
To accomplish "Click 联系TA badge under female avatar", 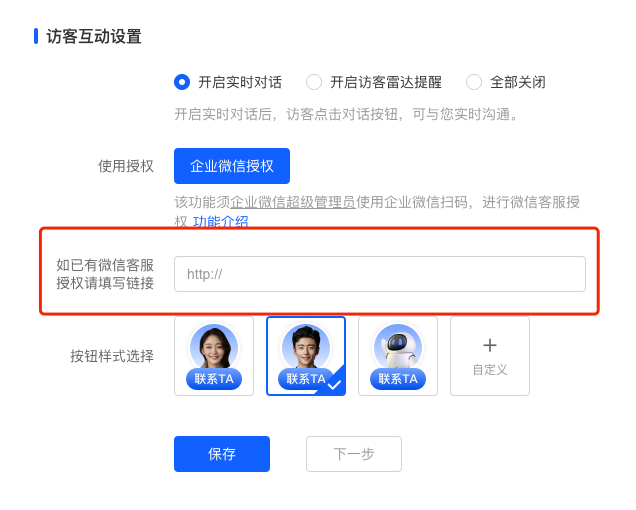I will tap(214, 379).
